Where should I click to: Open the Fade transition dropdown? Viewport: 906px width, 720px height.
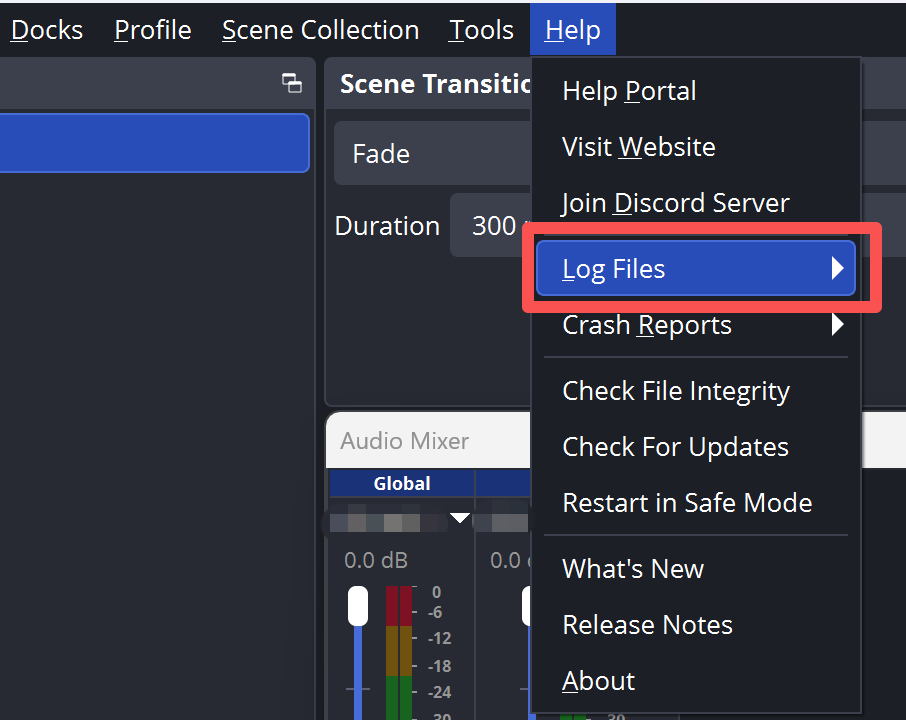pos(432,153)
